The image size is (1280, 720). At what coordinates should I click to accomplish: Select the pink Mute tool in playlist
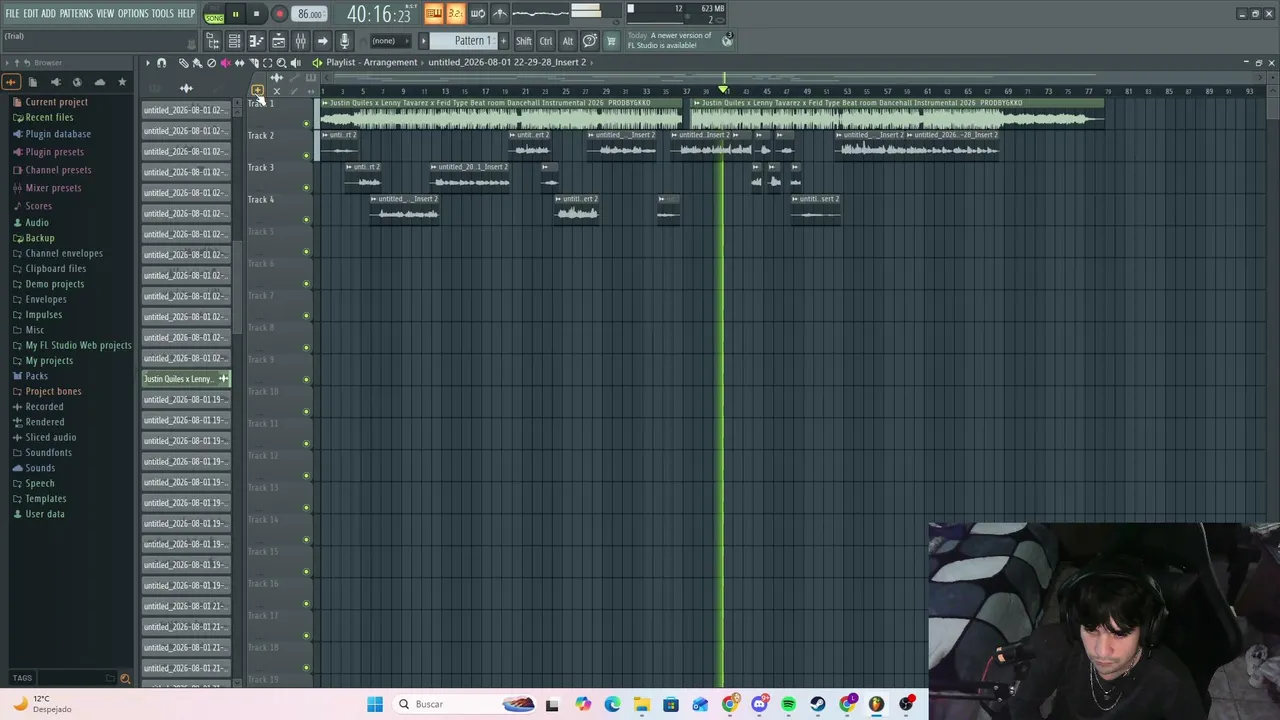pos(225,63)
